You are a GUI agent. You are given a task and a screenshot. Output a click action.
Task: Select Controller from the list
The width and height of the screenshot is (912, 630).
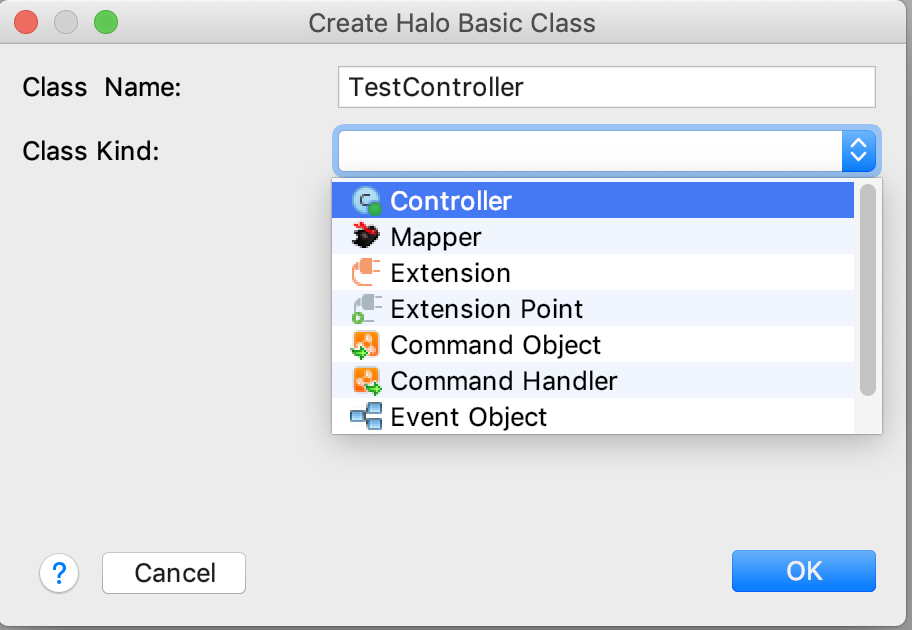pos(451,201)
